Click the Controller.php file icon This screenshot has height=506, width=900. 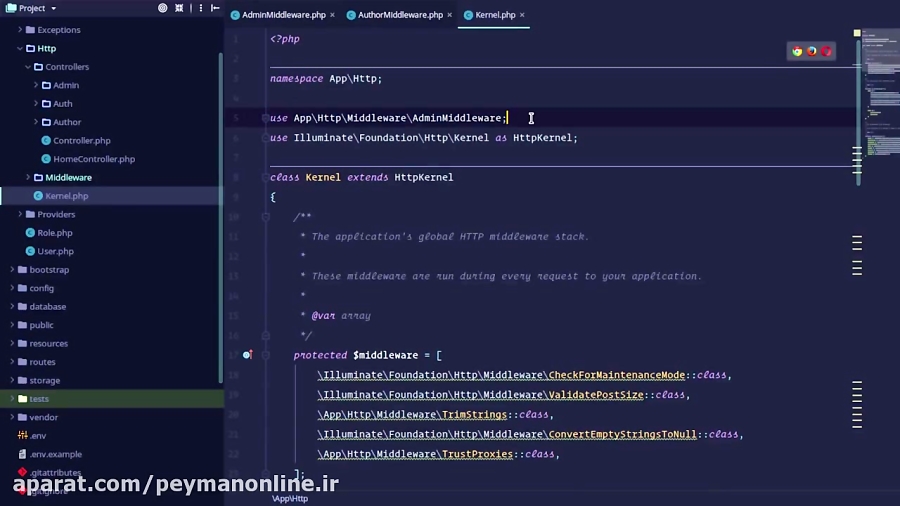click(x=46, y=141)
